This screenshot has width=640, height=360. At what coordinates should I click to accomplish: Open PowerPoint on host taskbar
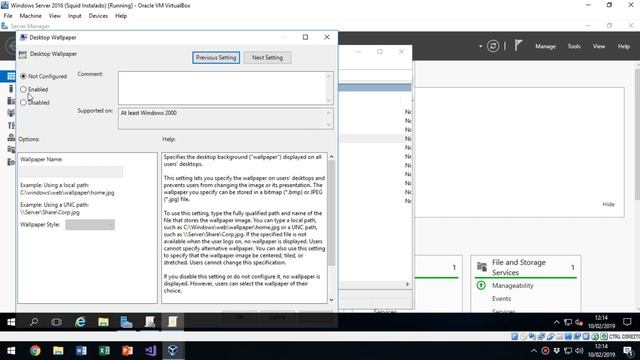pyautogui.click(x=127, y=351)
